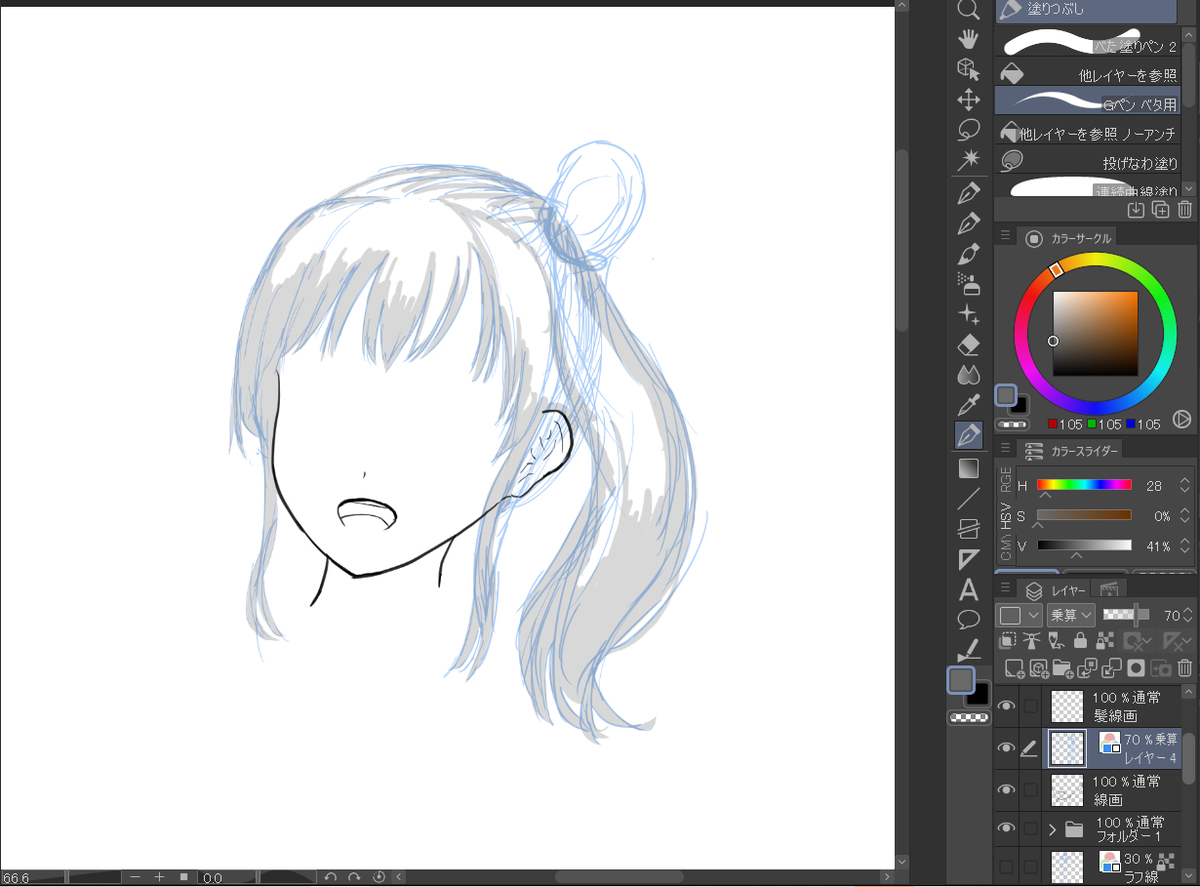Switch to the RGB slider mode tab

1005,481
